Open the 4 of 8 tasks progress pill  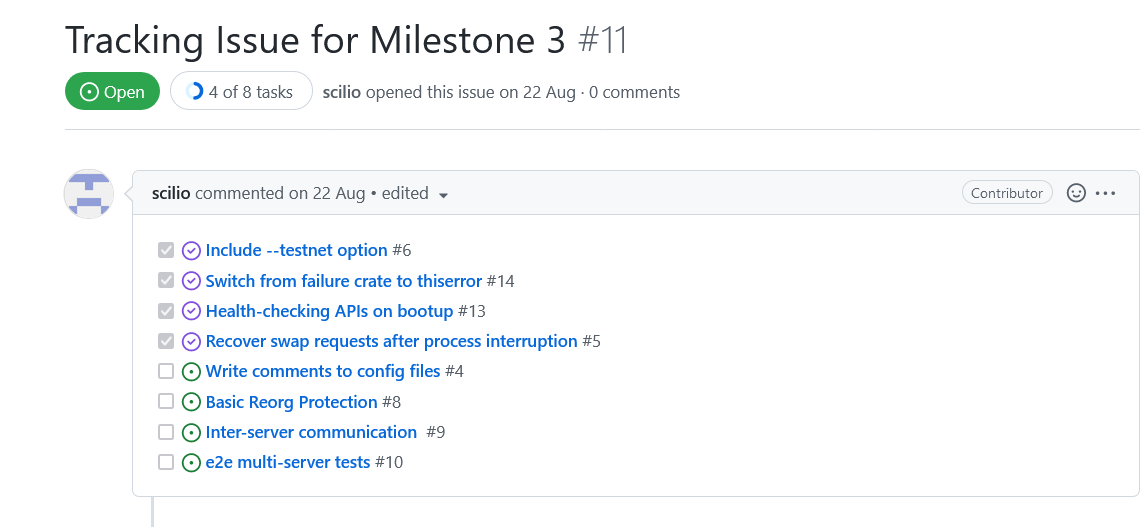coord(241,92)
